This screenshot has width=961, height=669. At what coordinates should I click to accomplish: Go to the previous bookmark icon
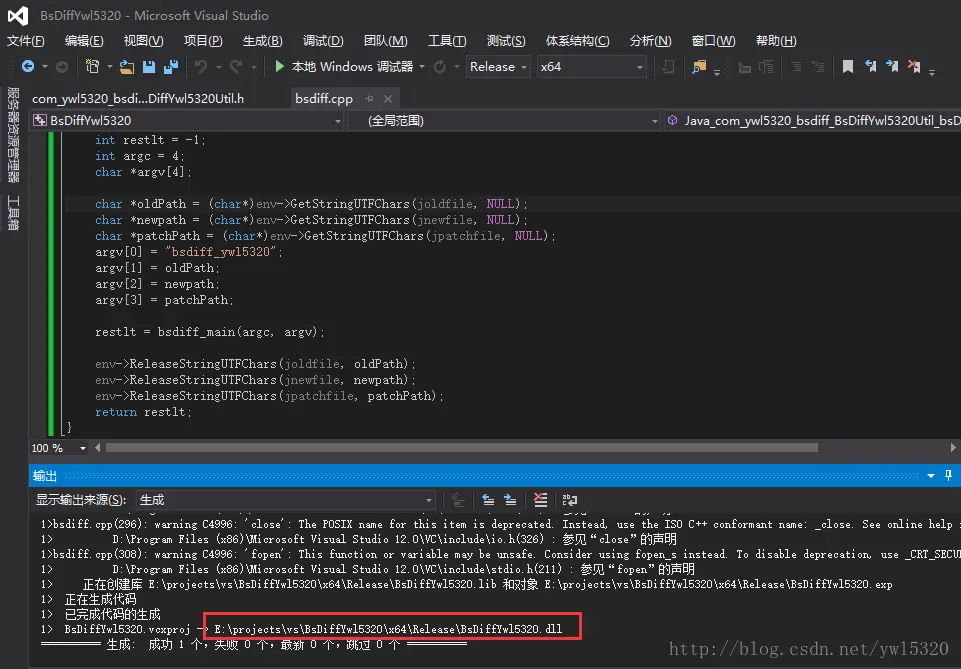click(x=870, y=66)
